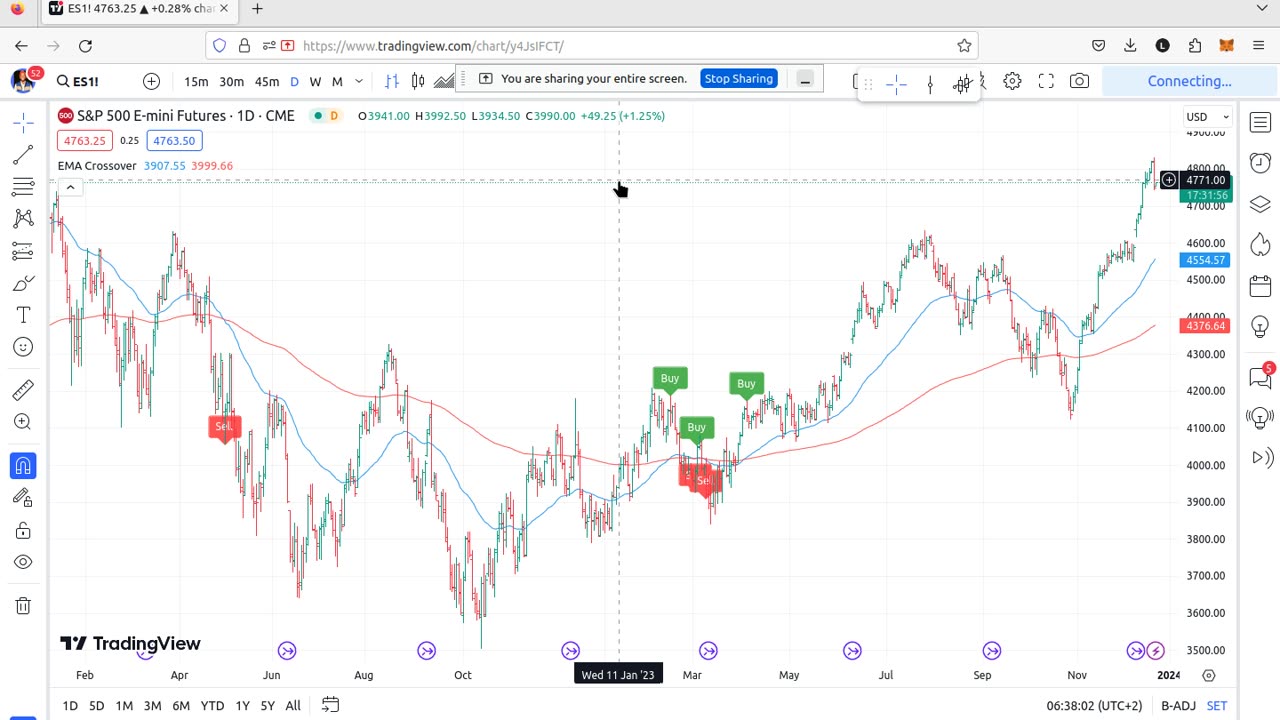Activate the zoom in tool
This screenshot has height=720, width=1280.
tap(24, 422)
